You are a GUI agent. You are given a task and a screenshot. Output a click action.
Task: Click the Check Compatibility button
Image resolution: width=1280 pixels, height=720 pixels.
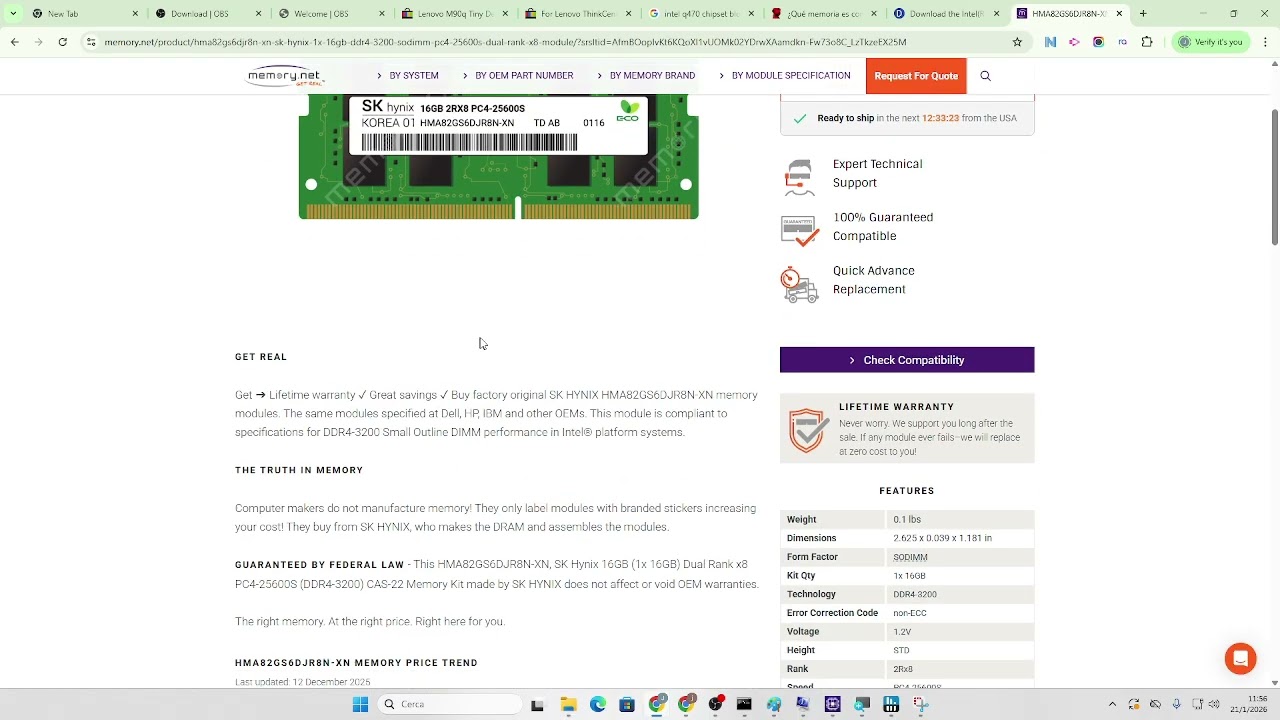click(x=907, y=360)
